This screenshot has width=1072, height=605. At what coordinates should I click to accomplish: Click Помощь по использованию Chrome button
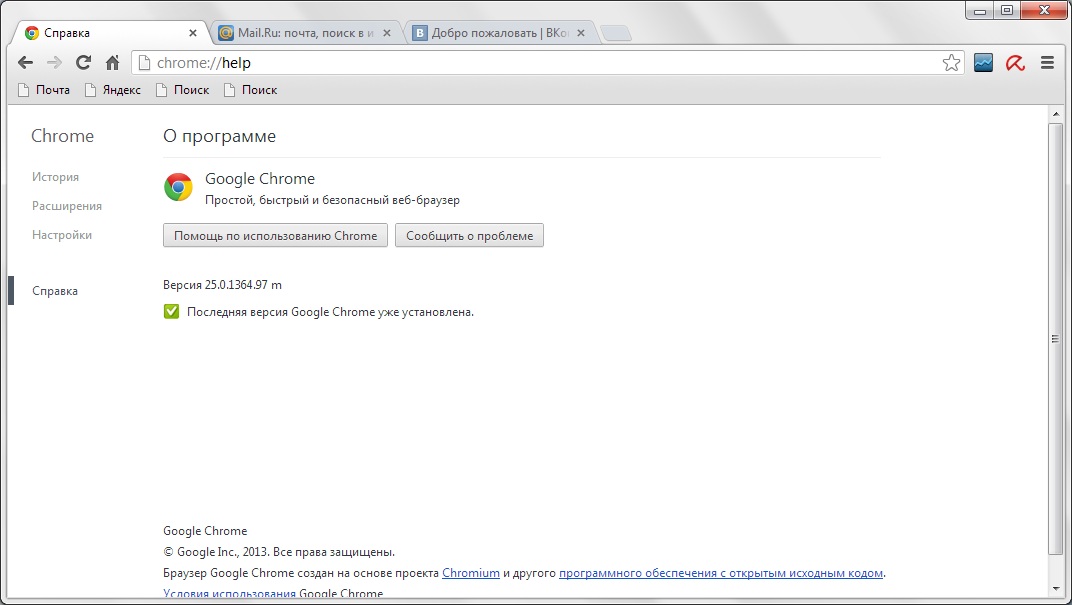pyautogui.click(x=276, y=235)
